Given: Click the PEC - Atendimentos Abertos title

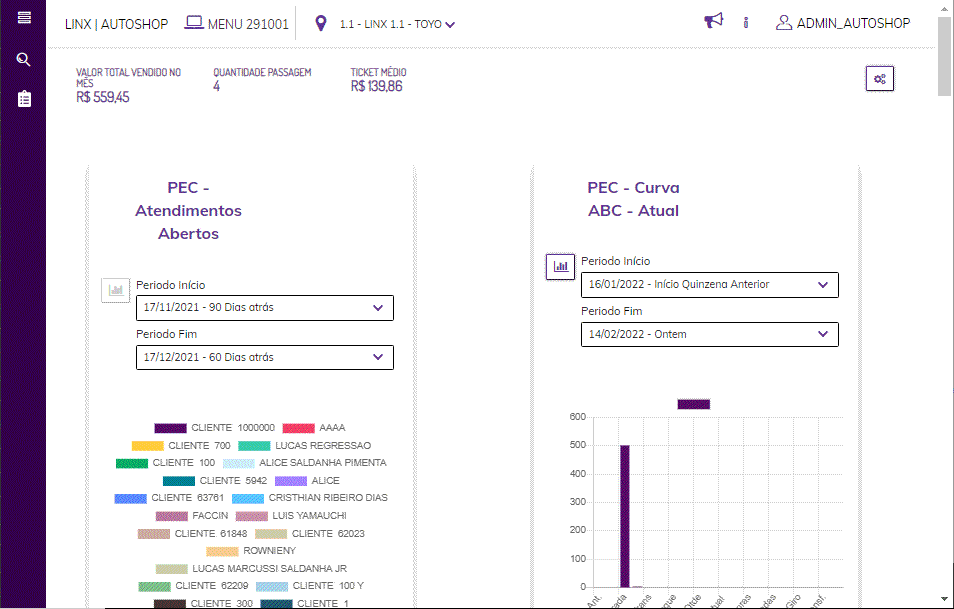Looking at the screenshot, I should [x=189, y=211].
